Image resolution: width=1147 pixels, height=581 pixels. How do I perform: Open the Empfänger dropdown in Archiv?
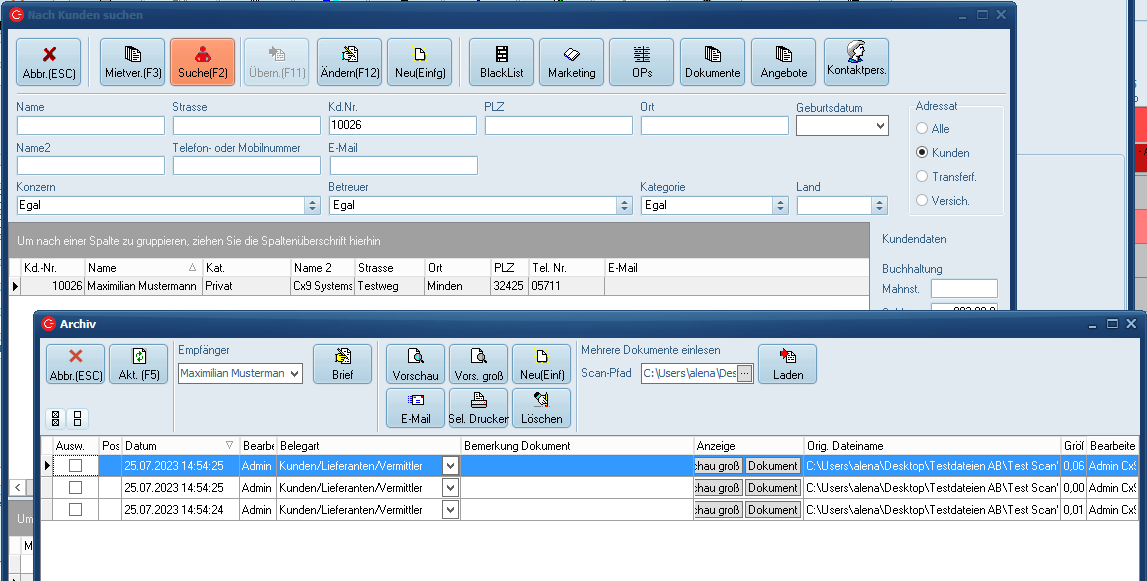(294, 374)
